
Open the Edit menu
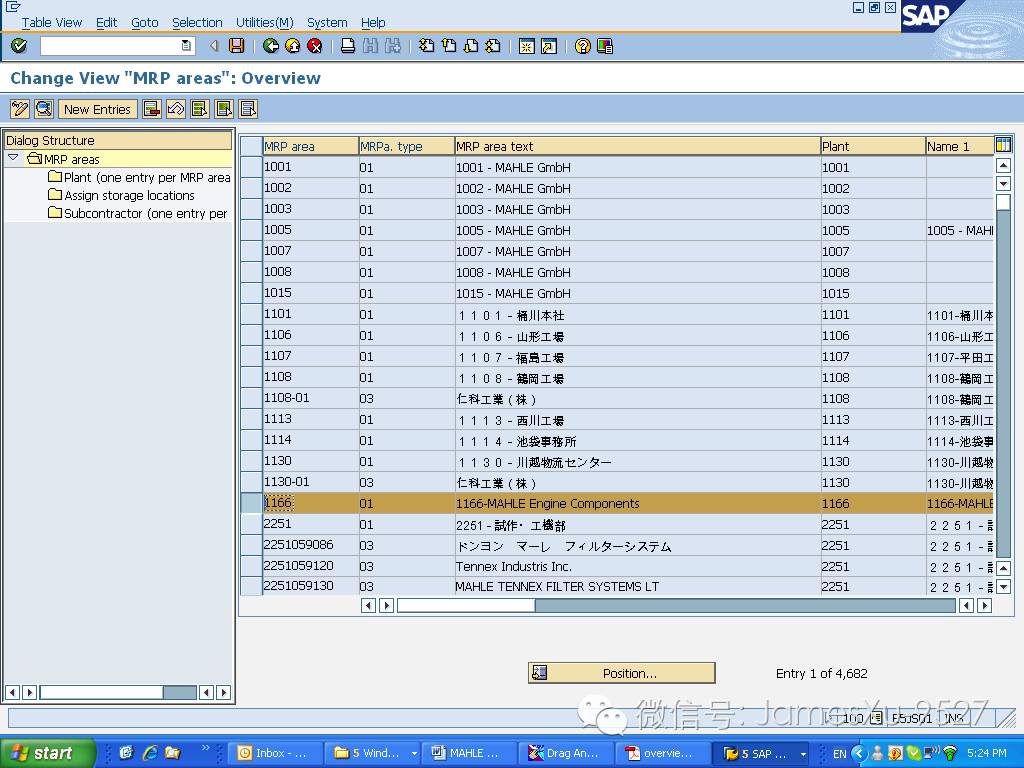(106, 22)
